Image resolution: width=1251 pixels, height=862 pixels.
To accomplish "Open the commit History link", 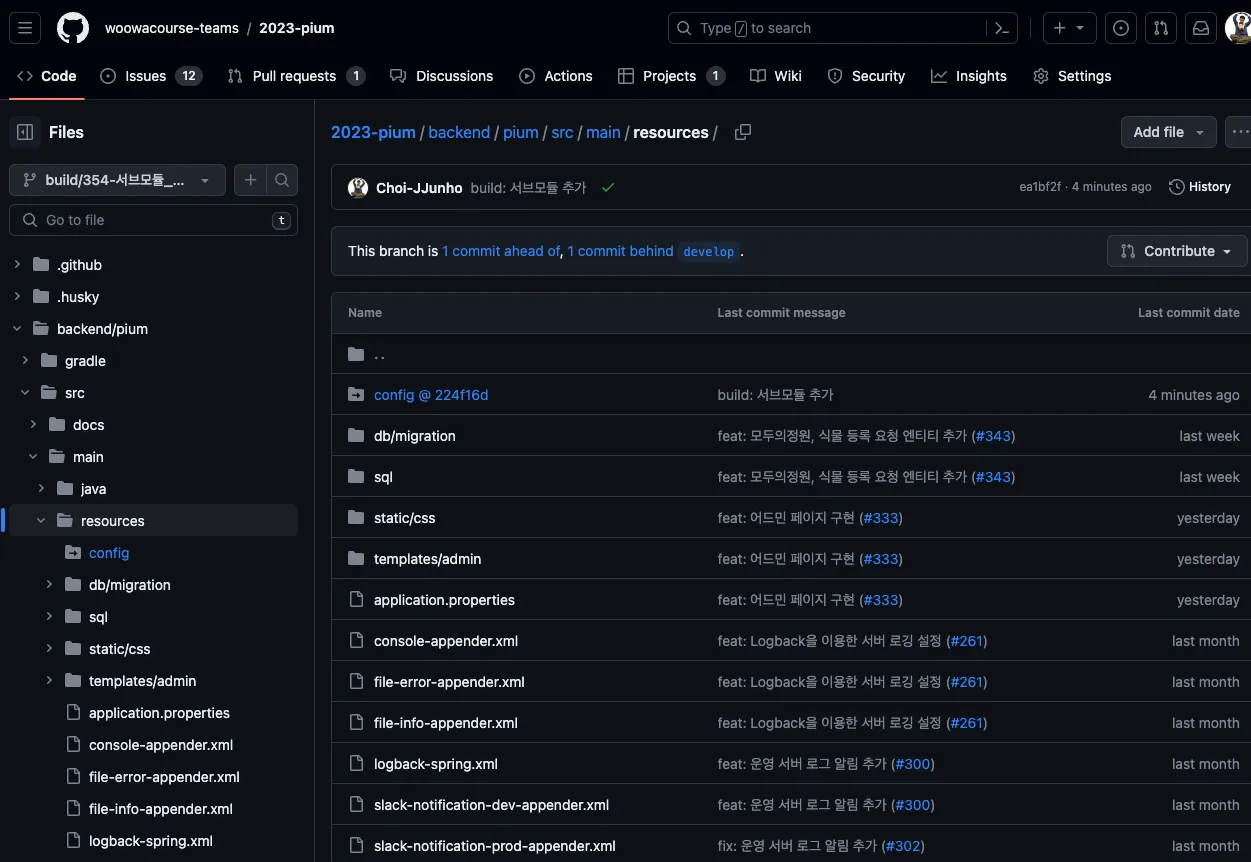I will pyautogui.click(x=1200, y=187).
